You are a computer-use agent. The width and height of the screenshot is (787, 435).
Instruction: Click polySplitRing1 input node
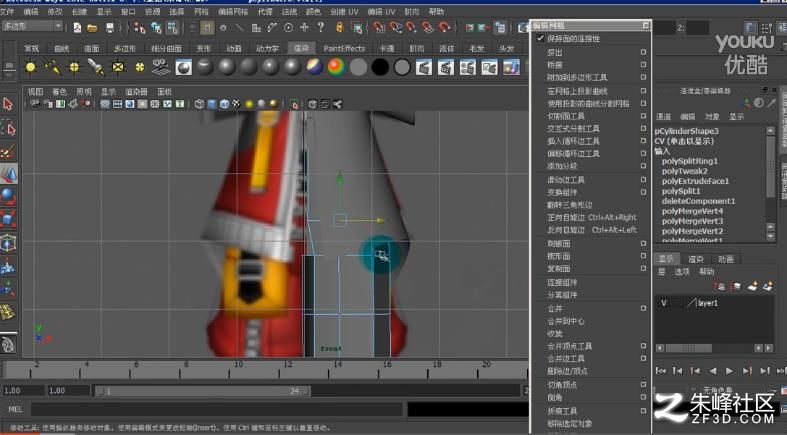pyautogui.click(x=690, y=161)
